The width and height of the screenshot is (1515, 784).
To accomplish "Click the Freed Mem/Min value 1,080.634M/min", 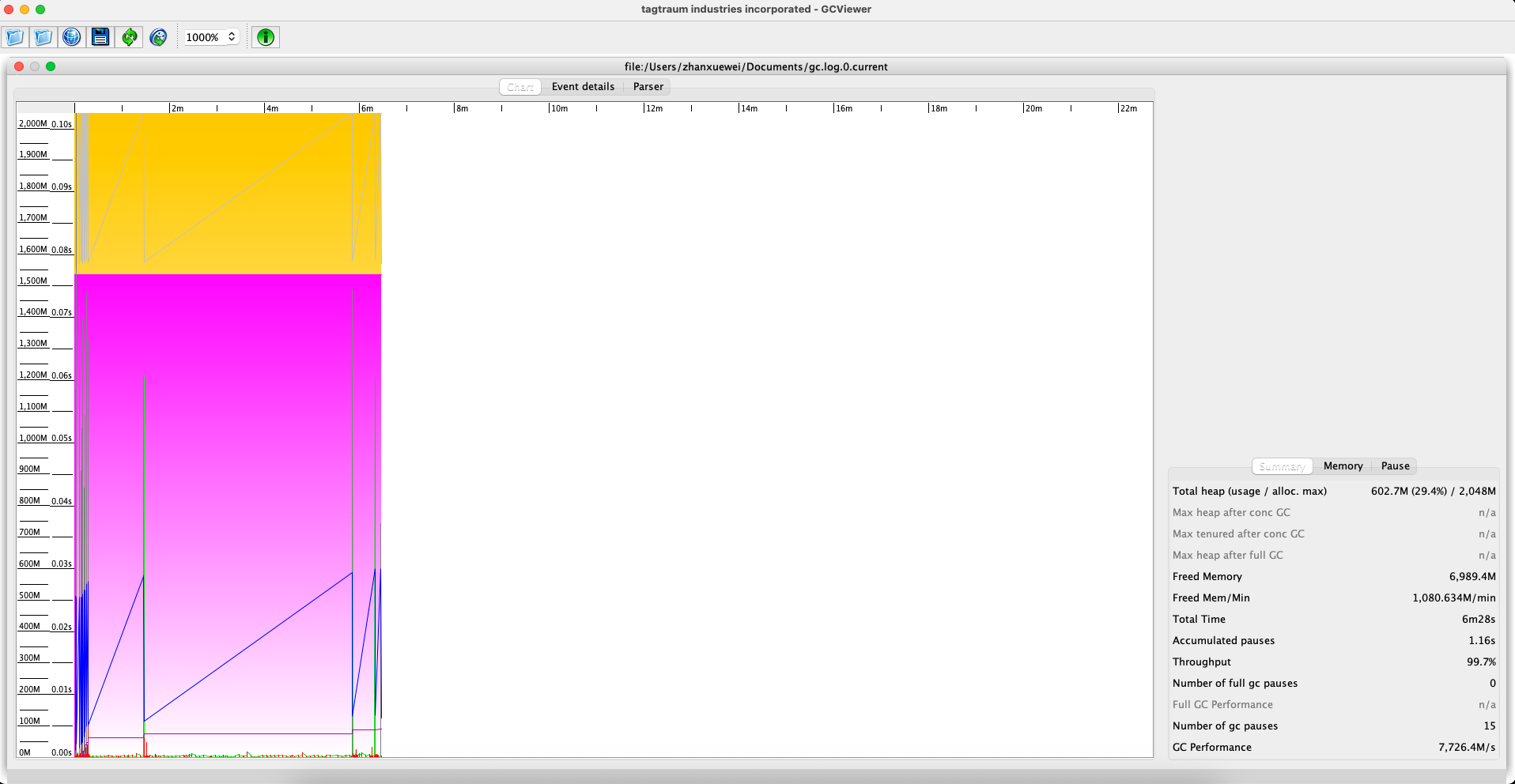I will pyautogui.click(x=1453, y=598).
